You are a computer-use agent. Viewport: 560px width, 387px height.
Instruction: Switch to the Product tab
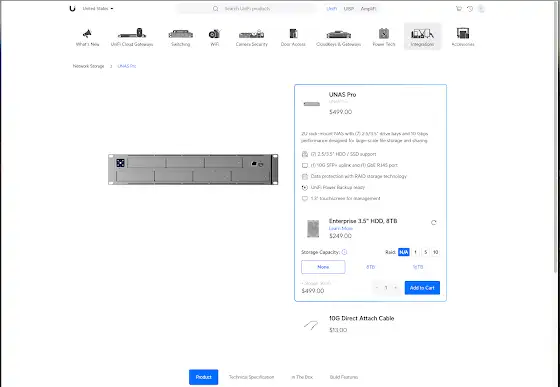point(204,377)
